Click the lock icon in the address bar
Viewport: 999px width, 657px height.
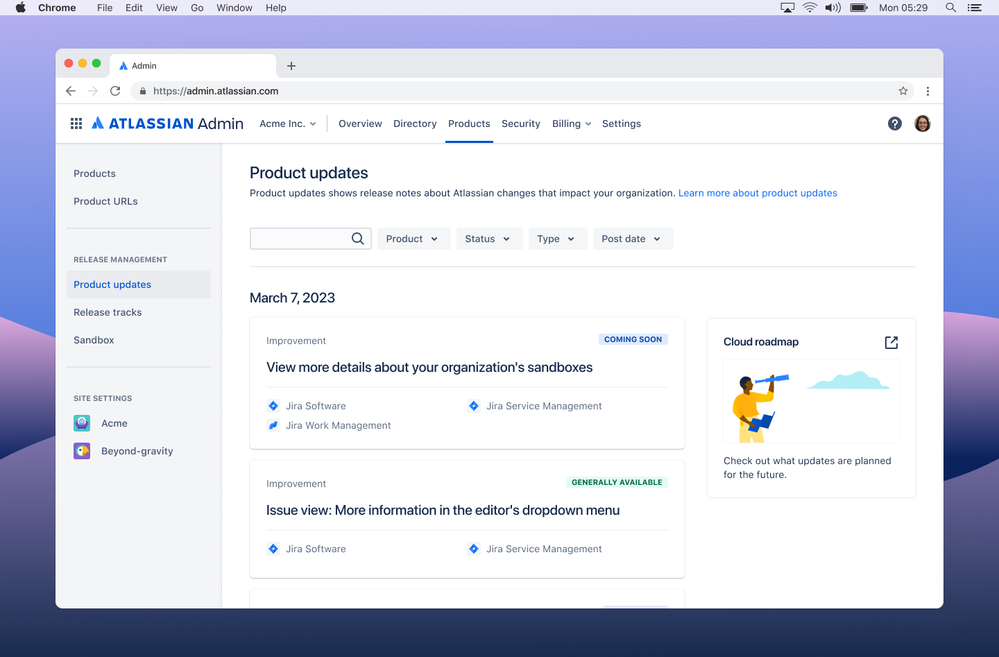[143, 91]
